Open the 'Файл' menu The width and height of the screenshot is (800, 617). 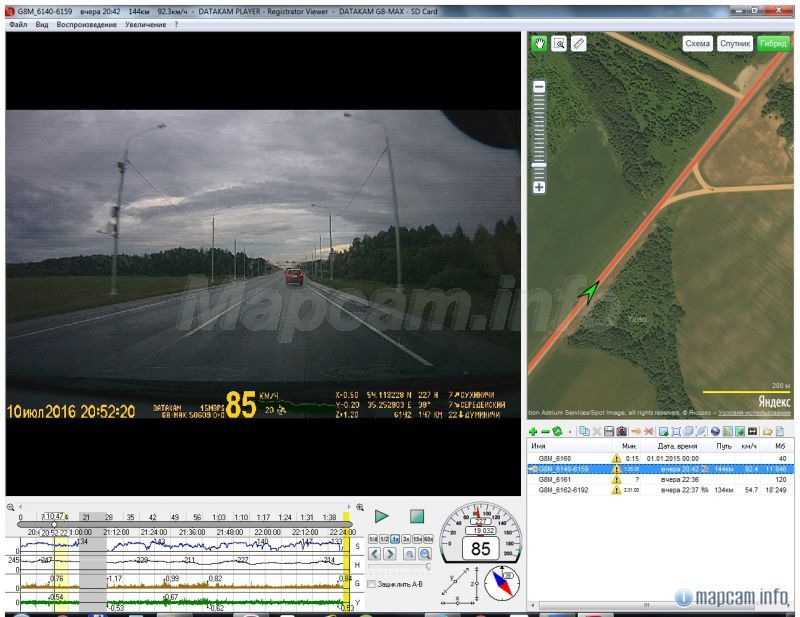(17, 24)
